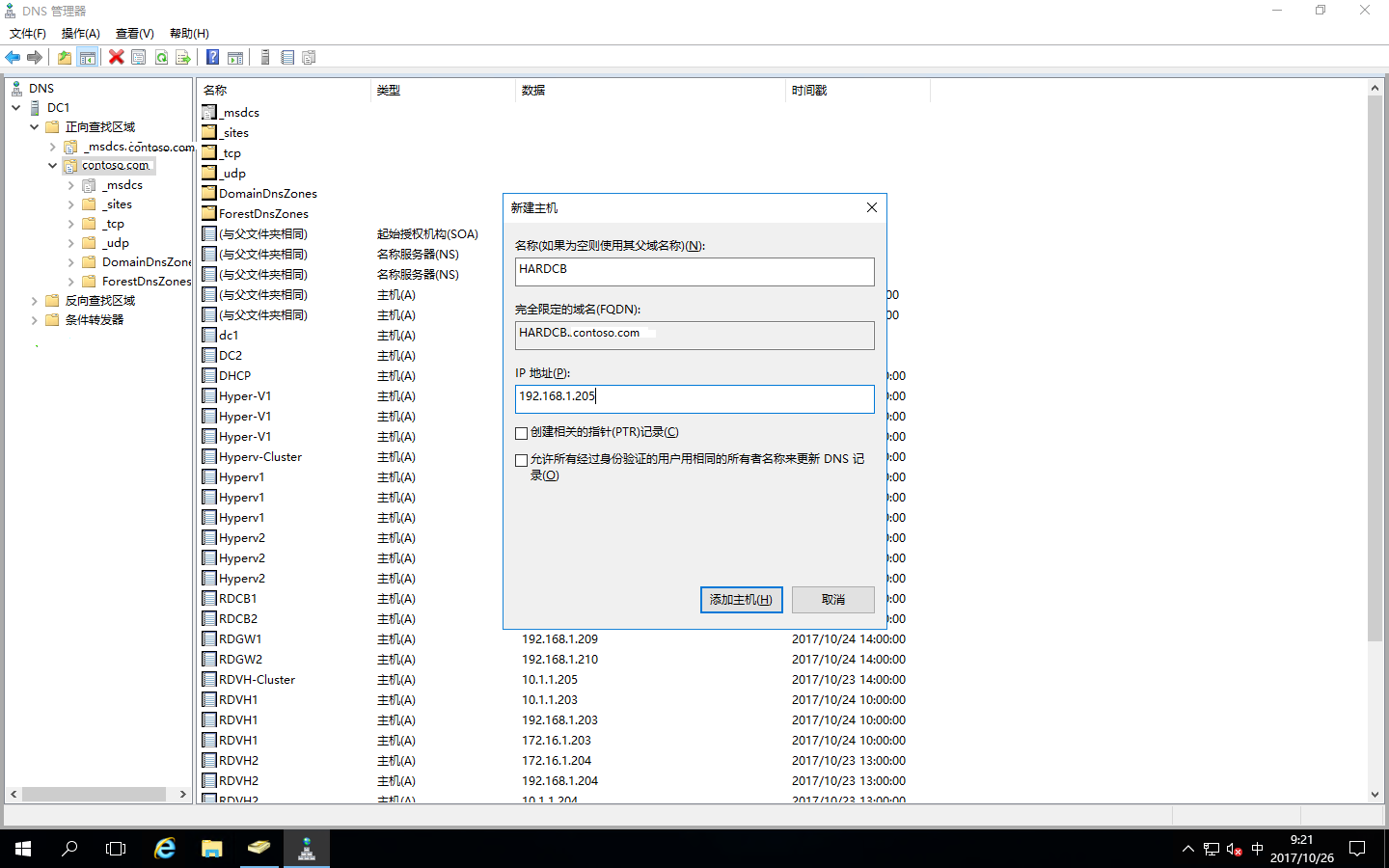Select 反向查找区域 folder in tree
This screenshot has width=1389, height=868.
99,301
